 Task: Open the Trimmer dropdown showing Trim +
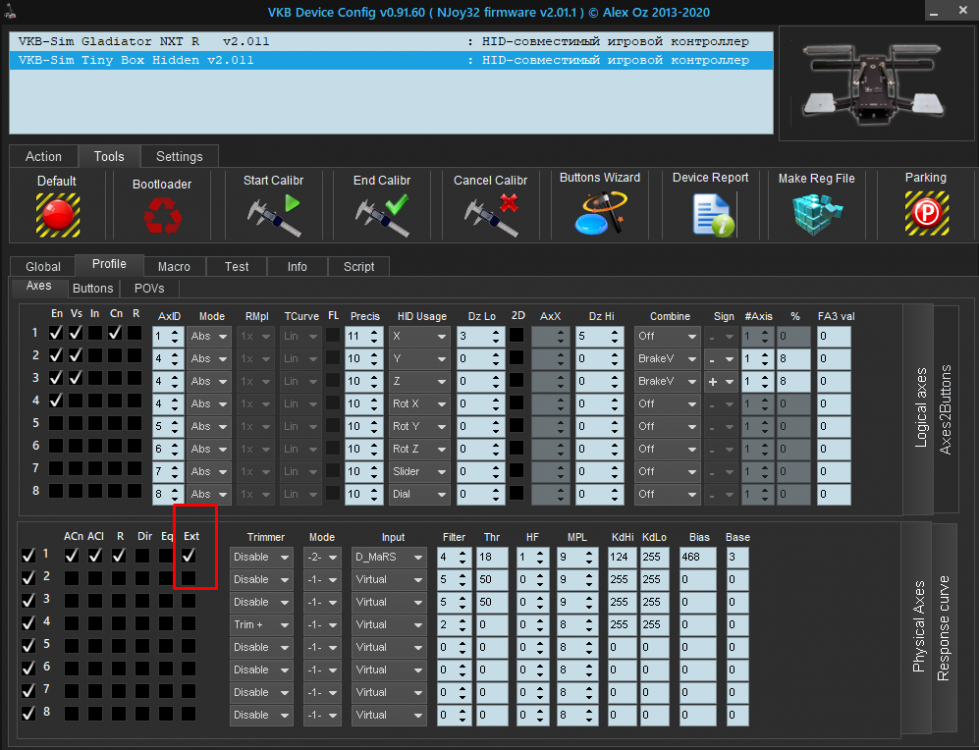[x=261, y=625]
